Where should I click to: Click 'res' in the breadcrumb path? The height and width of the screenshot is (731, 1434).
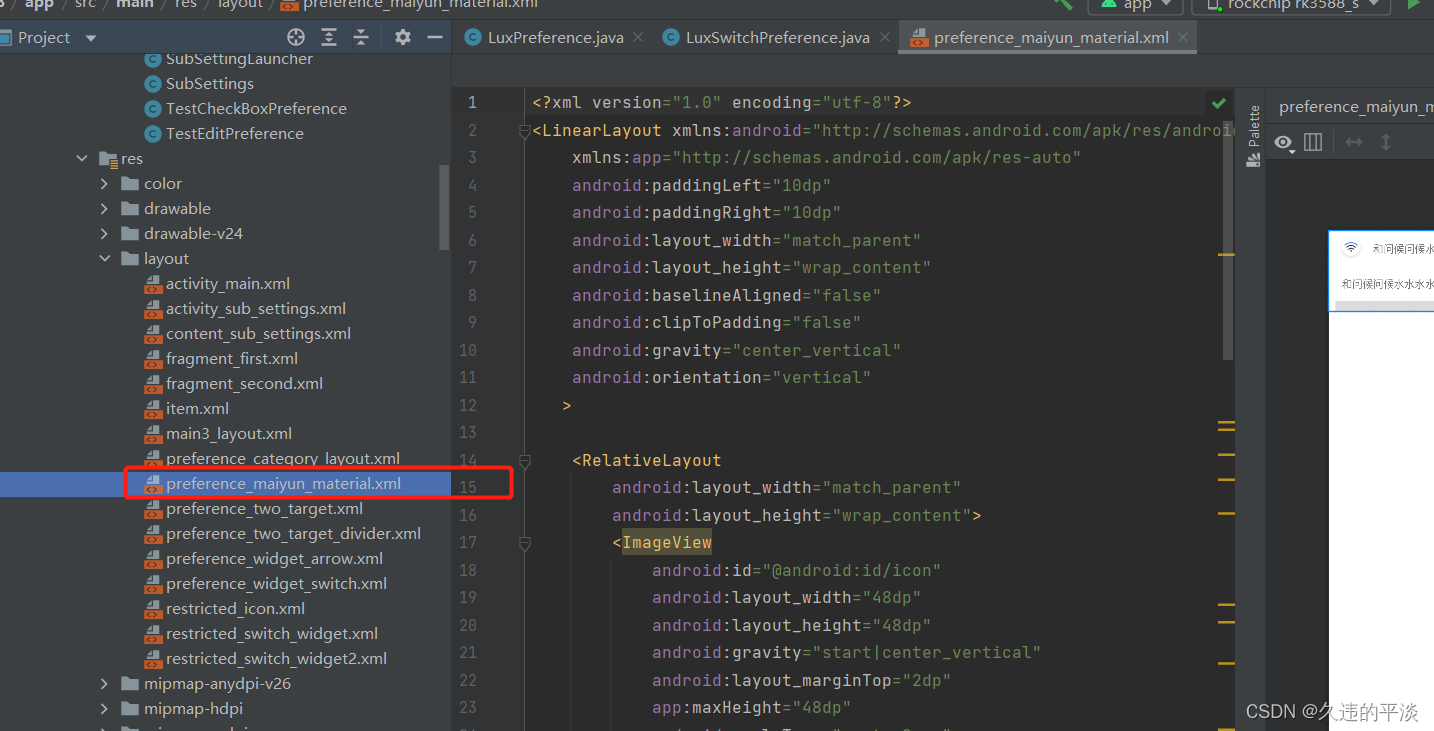tap(185, 4)
